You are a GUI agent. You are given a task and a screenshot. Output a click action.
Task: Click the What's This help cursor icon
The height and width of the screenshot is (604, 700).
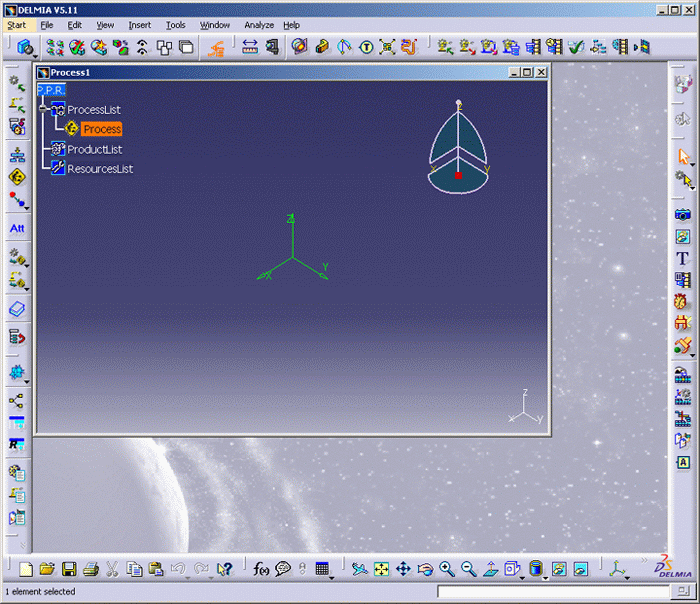pos(225,569)
